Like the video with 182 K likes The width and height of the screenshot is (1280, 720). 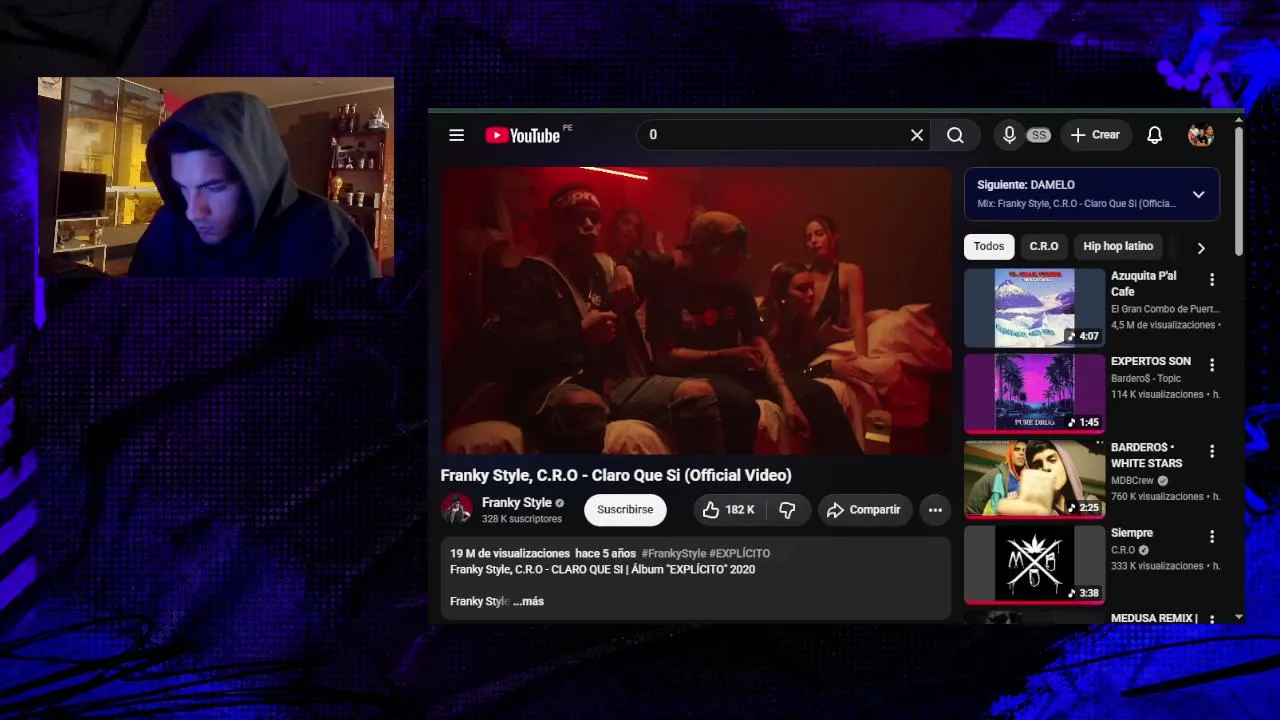pyautogui.click(x=728, y=510)
